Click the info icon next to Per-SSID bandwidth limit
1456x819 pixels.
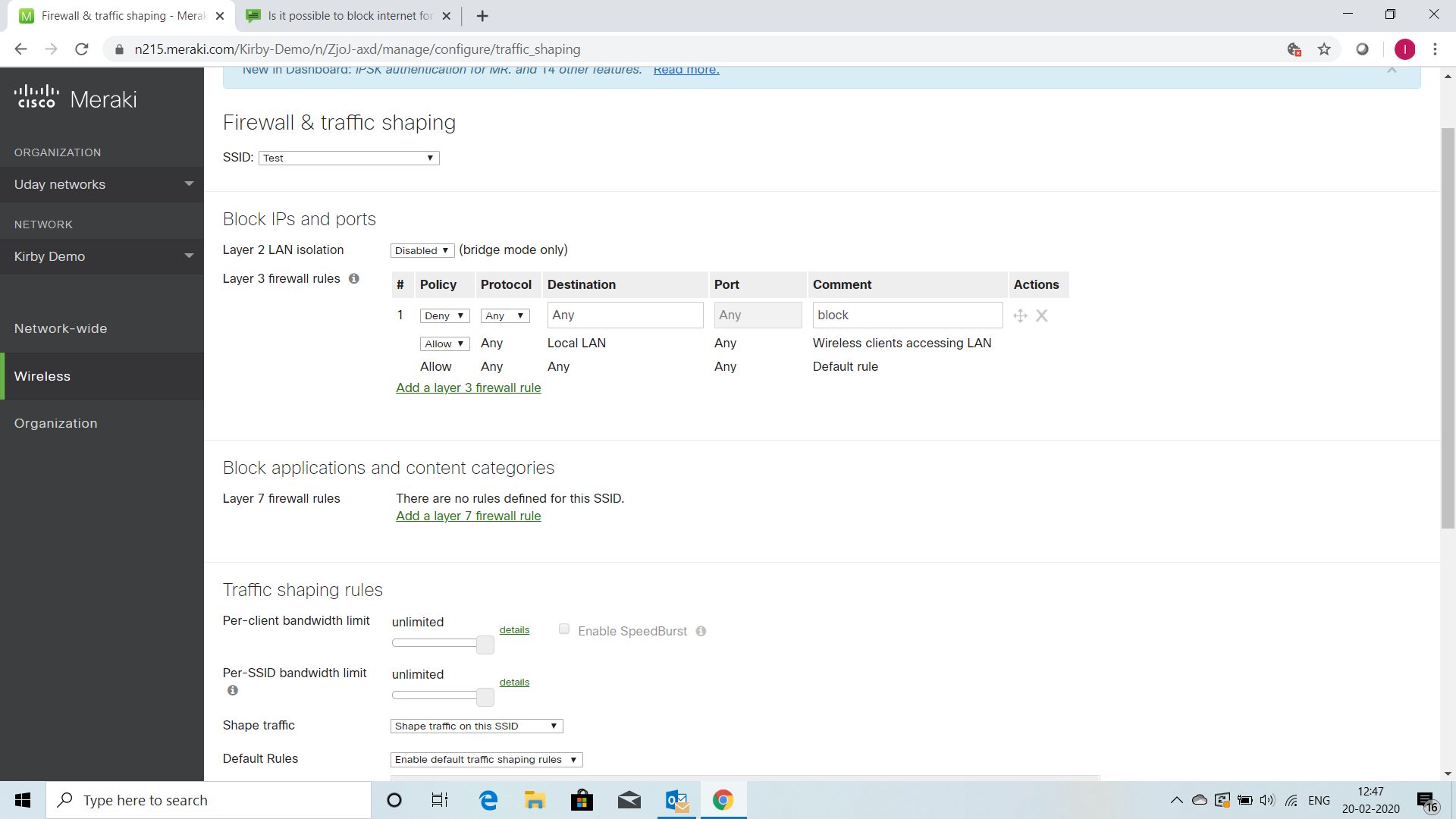tap(233, 690)
